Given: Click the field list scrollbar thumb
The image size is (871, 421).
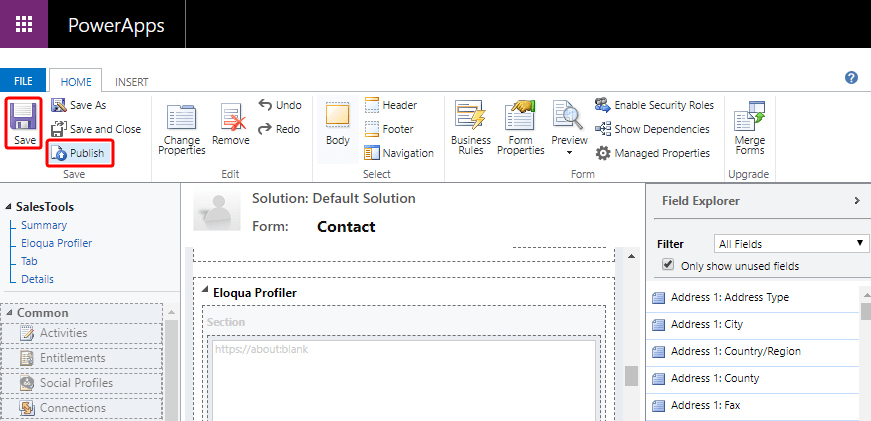Looking at the screenshot, I should tap(865, 311).
